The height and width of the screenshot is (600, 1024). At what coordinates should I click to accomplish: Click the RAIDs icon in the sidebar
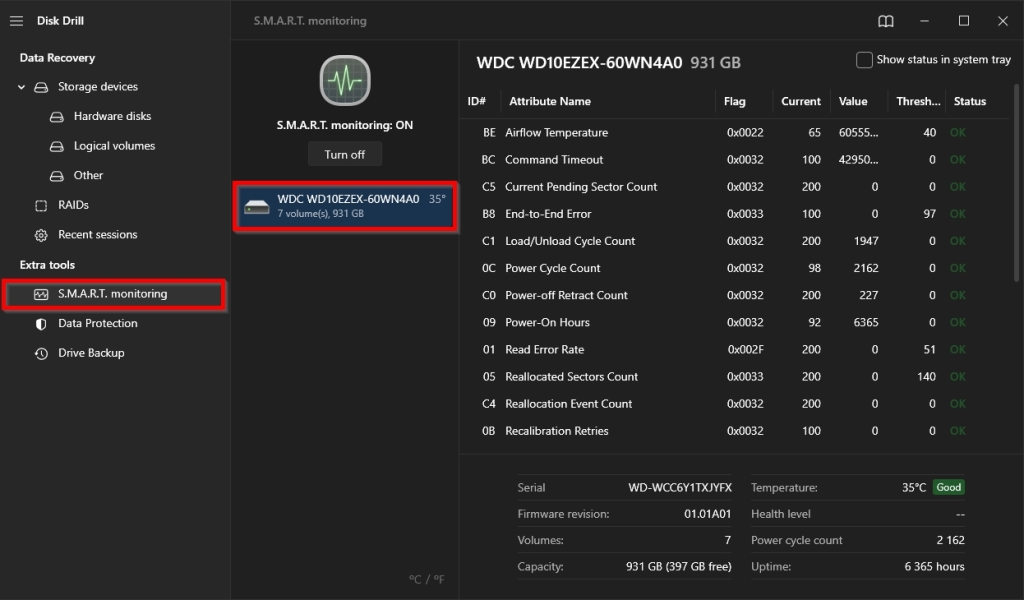41,205
